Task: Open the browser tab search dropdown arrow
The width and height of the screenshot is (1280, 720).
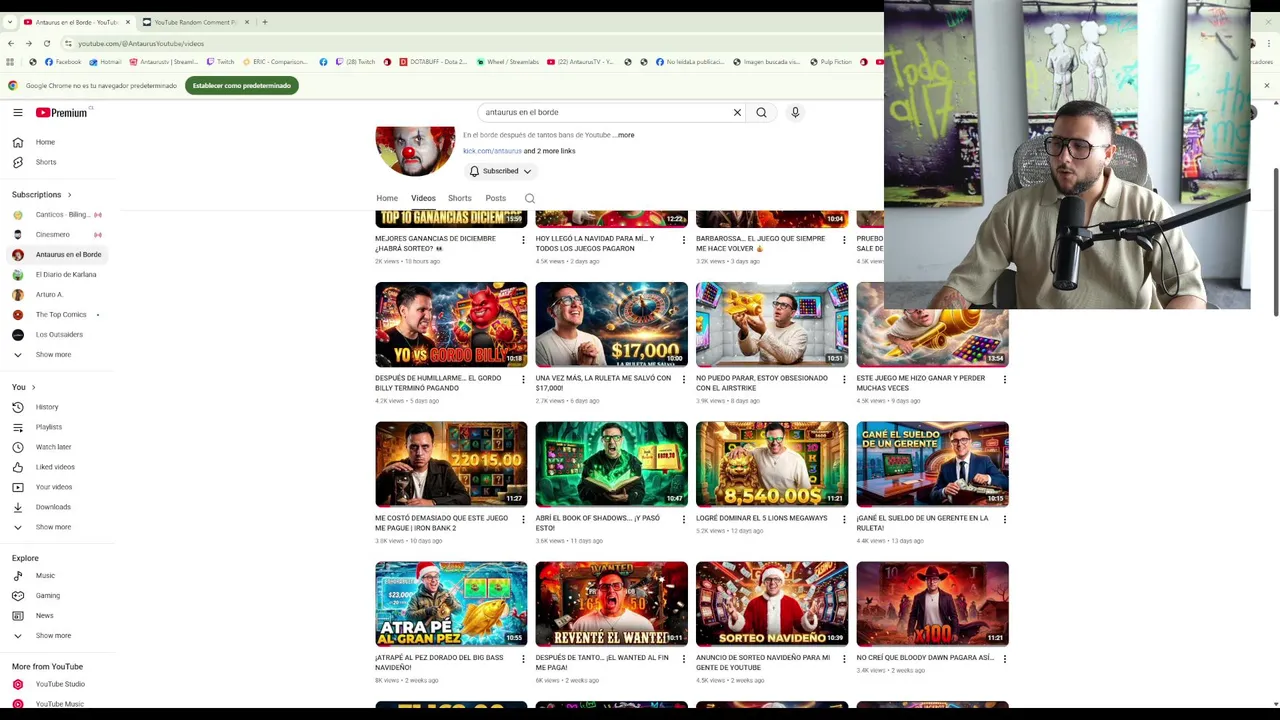Action: [x=10, y=22]
